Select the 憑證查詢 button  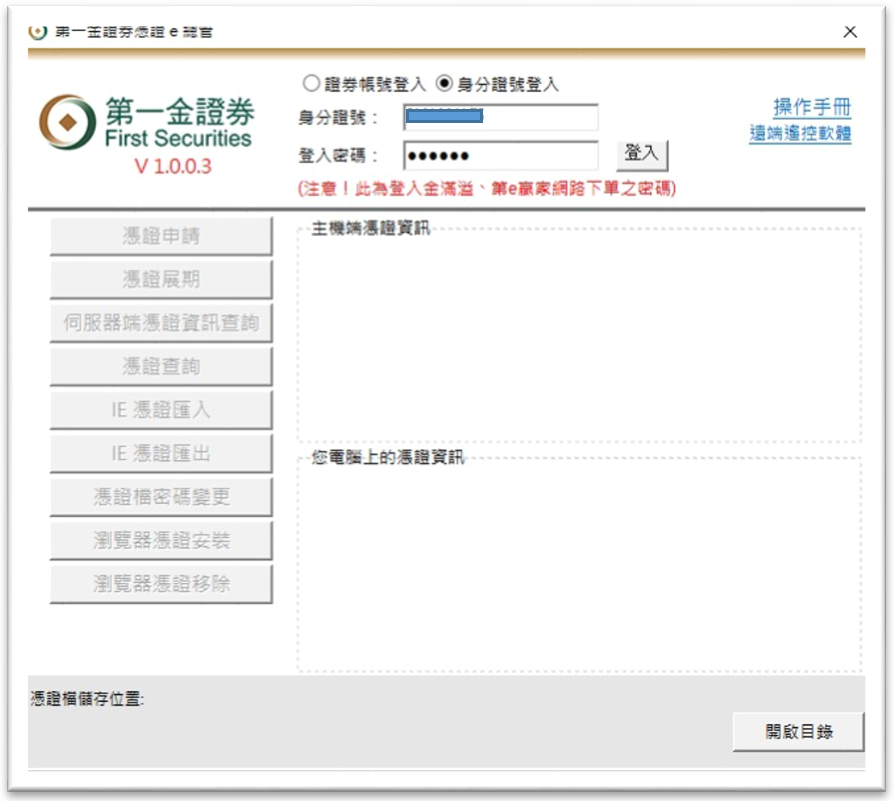point(161,367)
